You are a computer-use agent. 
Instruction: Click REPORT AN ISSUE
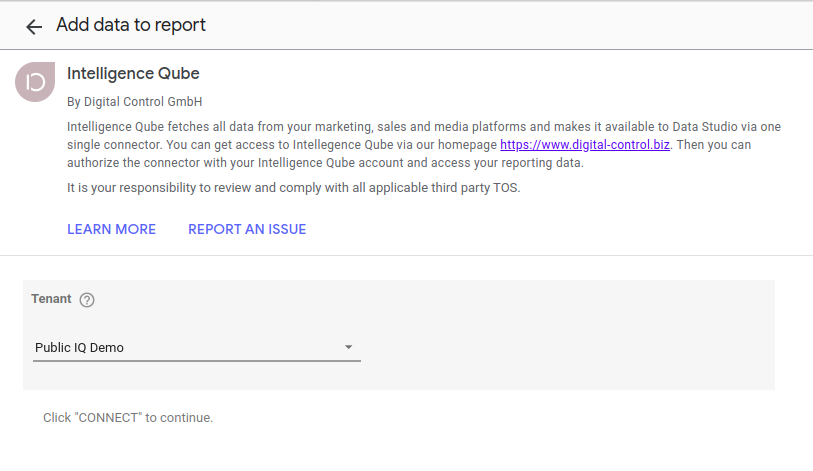pos(247,229)
